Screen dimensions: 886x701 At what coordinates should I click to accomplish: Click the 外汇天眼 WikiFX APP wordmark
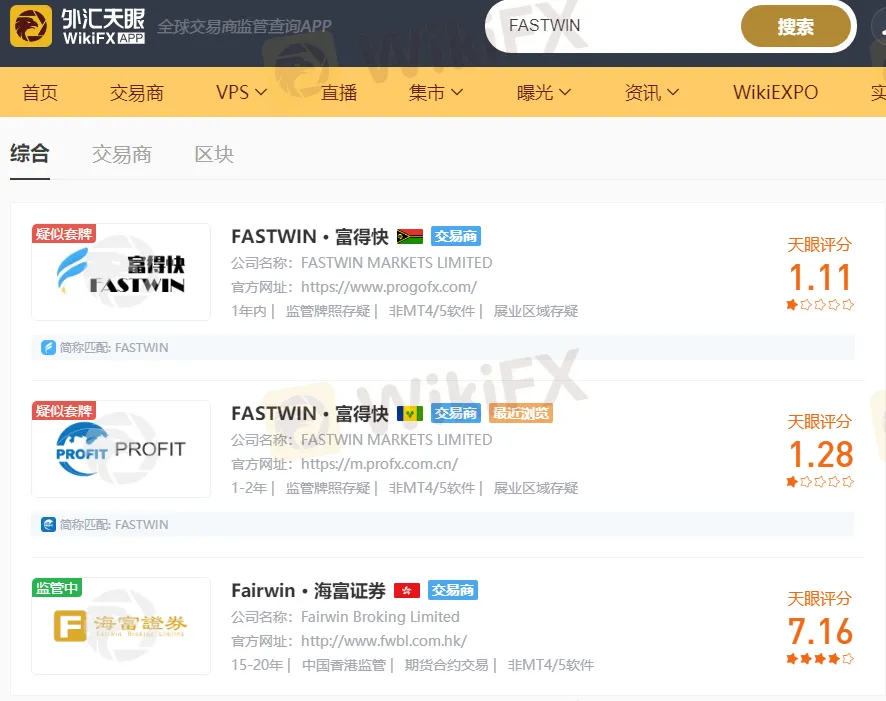[103, 26]
